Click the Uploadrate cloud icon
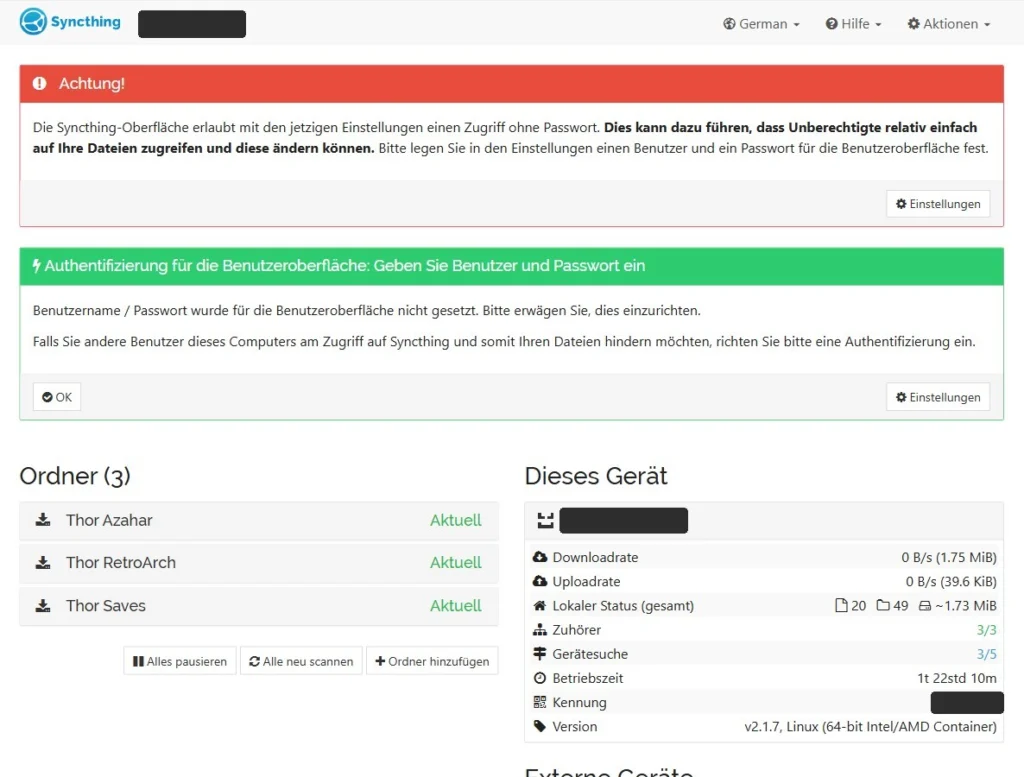Screen dimensions: 1024x777 539,581
